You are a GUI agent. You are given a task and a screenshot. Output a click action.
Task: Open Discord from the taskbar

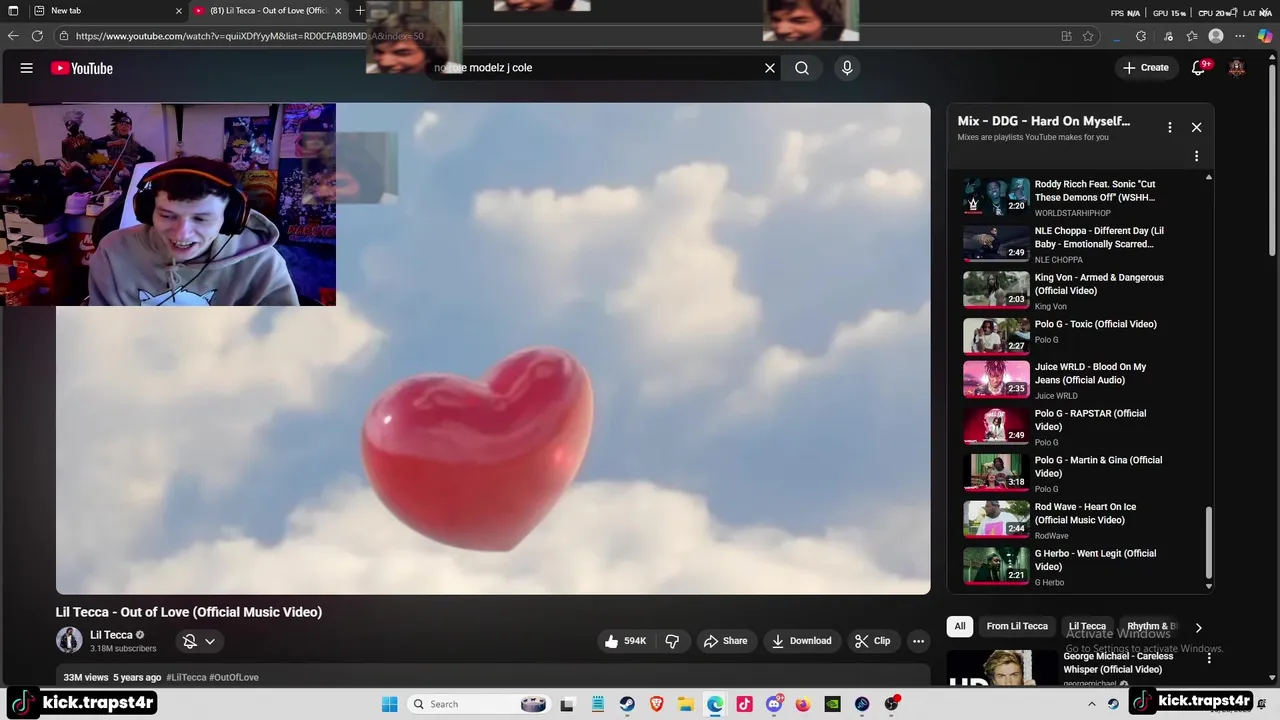pyautogui.click(x=774, y=704)
